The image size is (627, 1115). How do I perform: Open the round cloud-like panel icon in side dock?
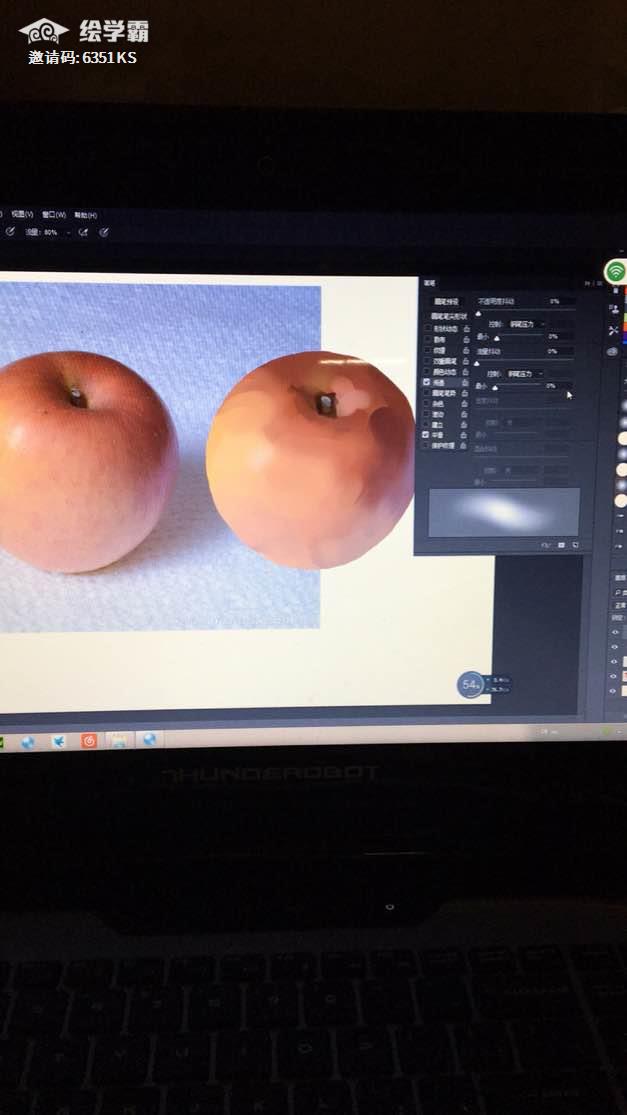coord(613,351)
